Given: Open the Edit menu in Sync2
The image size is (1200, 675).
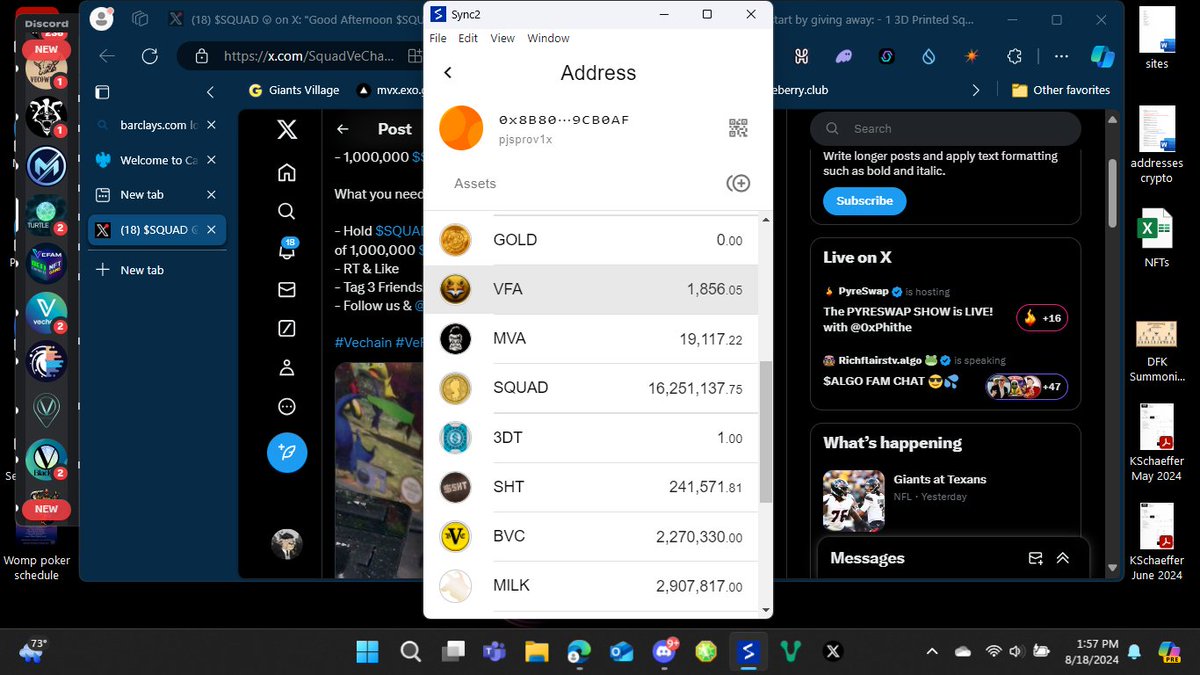Looking at the screenshot, I should click(468, 38).
